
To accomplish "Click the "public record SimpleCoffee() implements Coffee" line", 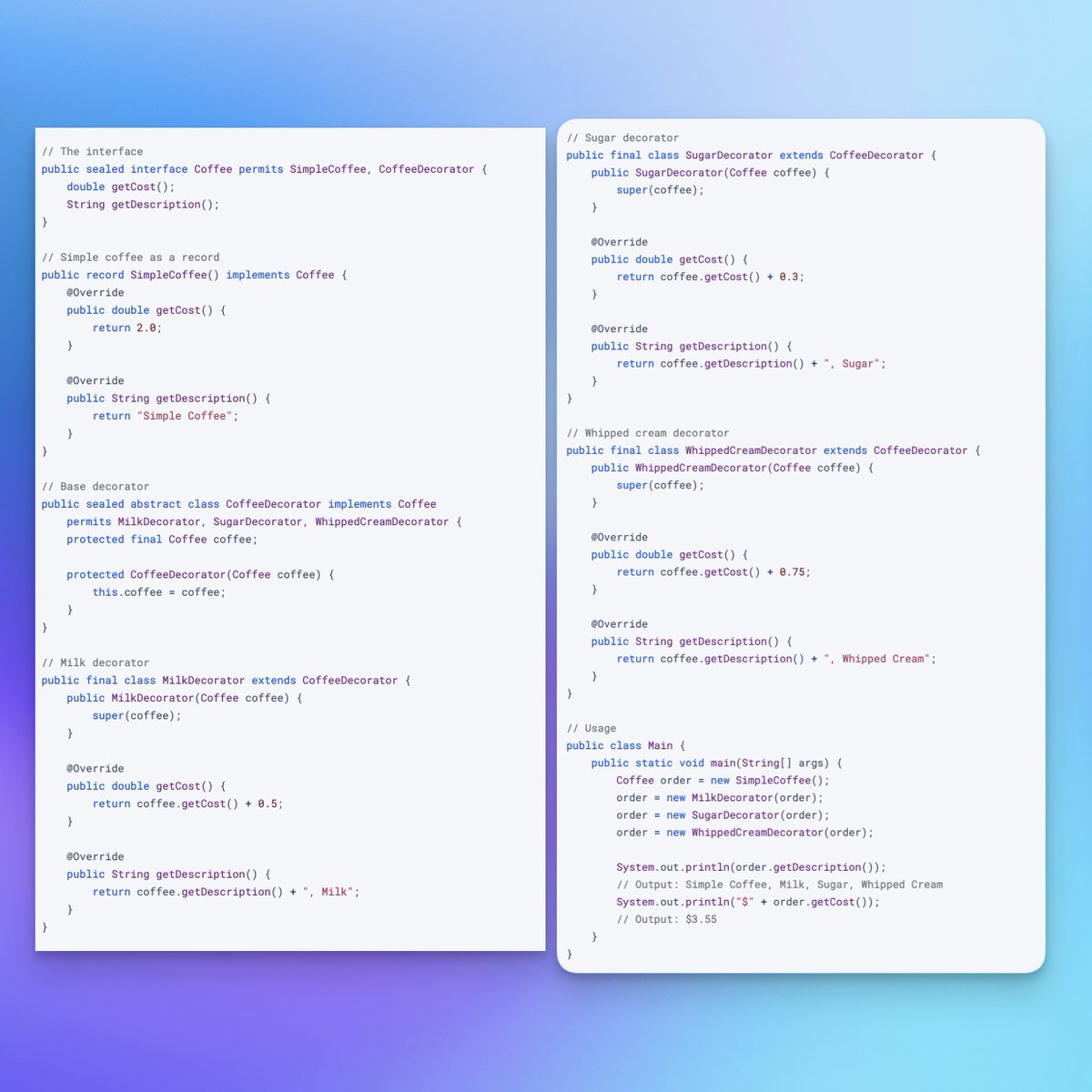I will (x=194, y=275).
